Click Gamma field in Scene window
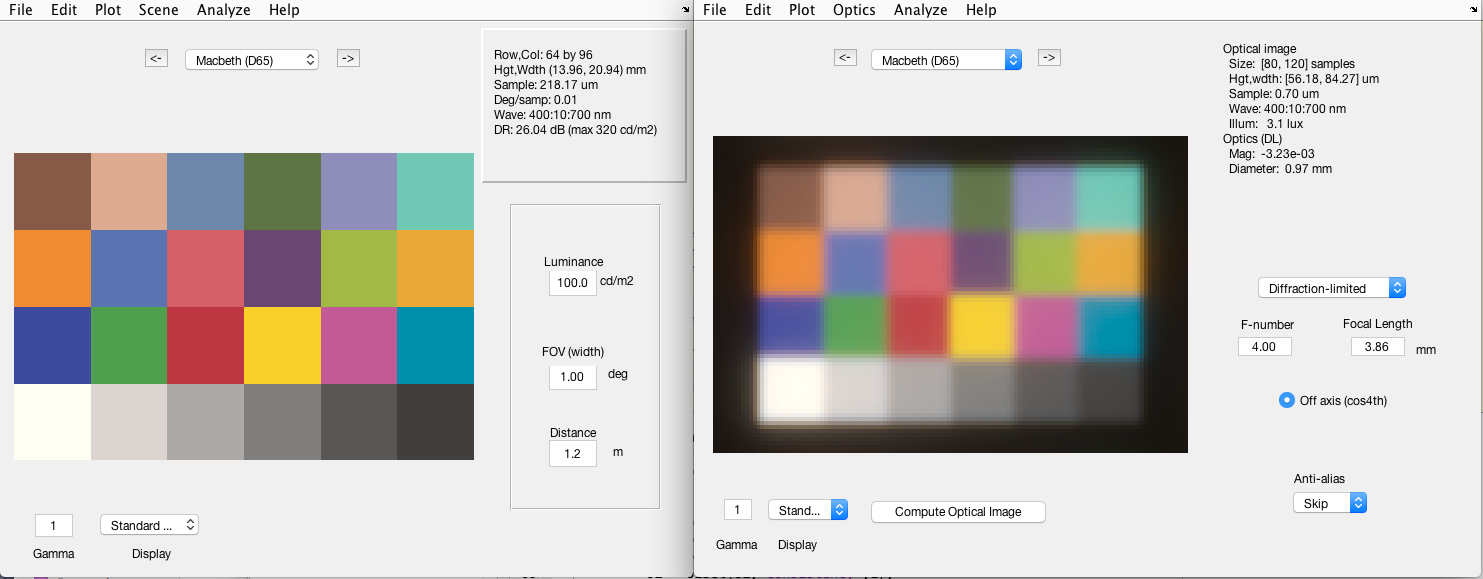Screen dimensions: 1483x579 pyautogui.click(x=54, y=525)
